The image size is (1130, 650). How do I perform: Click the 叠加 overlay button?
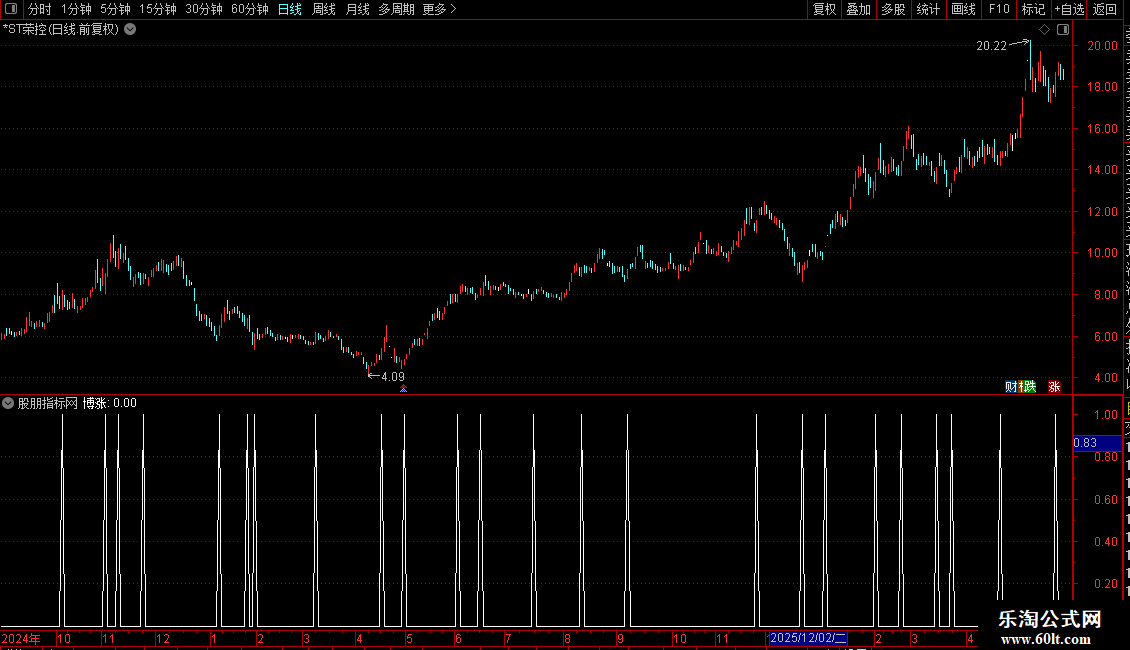click(x=858, y=9)
